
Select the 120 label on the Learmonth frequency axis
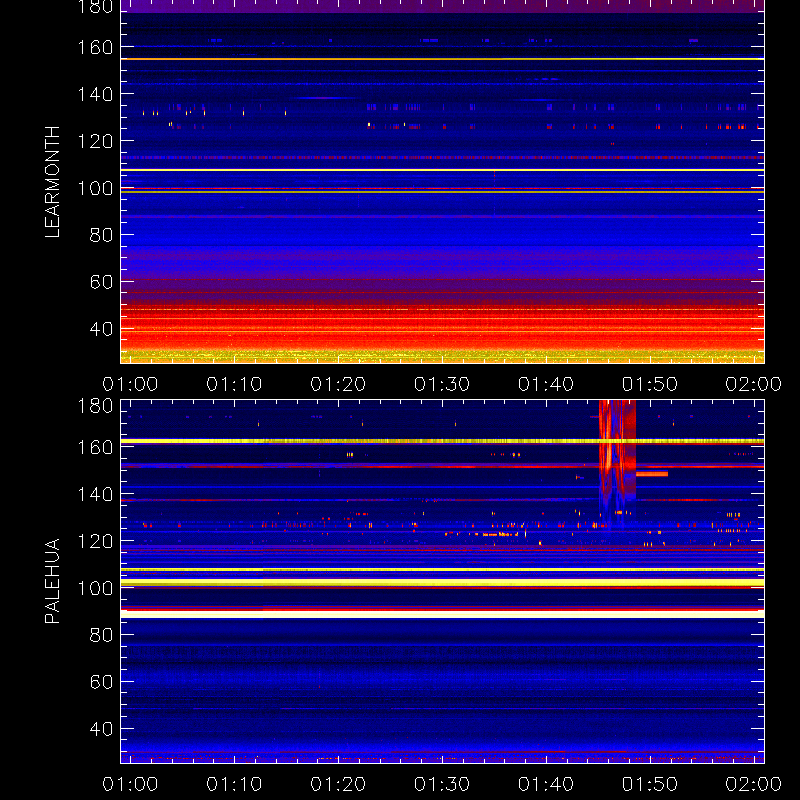point(95,141)
